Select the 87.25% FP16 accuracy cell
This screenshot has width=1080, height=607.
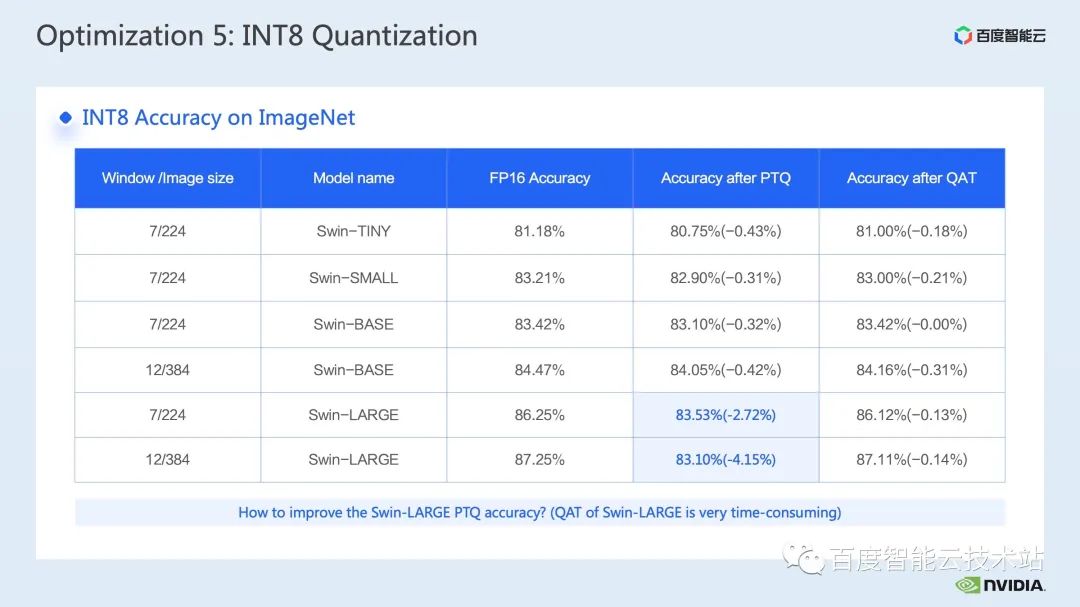pyautogui.click(x=540, y=460)
